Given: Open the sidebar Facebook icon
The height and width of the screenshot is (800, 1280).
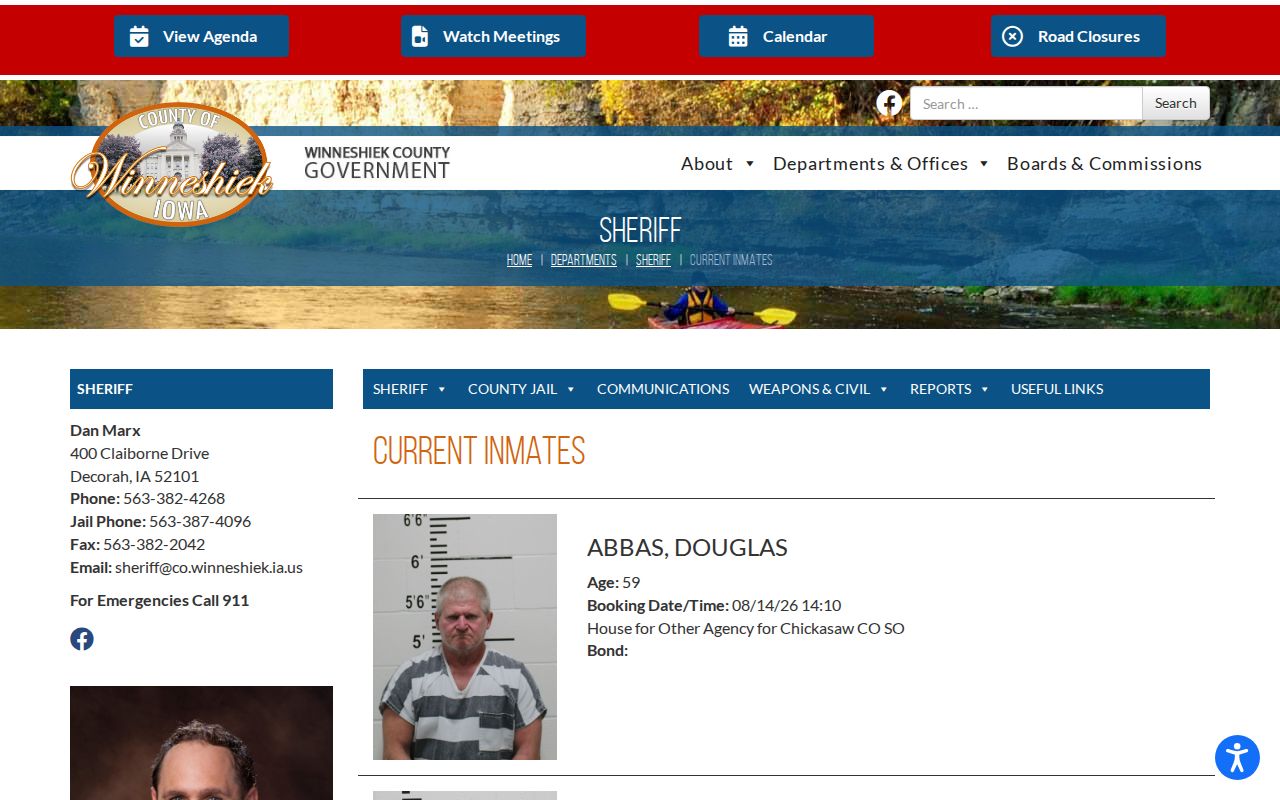Looking at the screenshot, I should tap(82, 639).
